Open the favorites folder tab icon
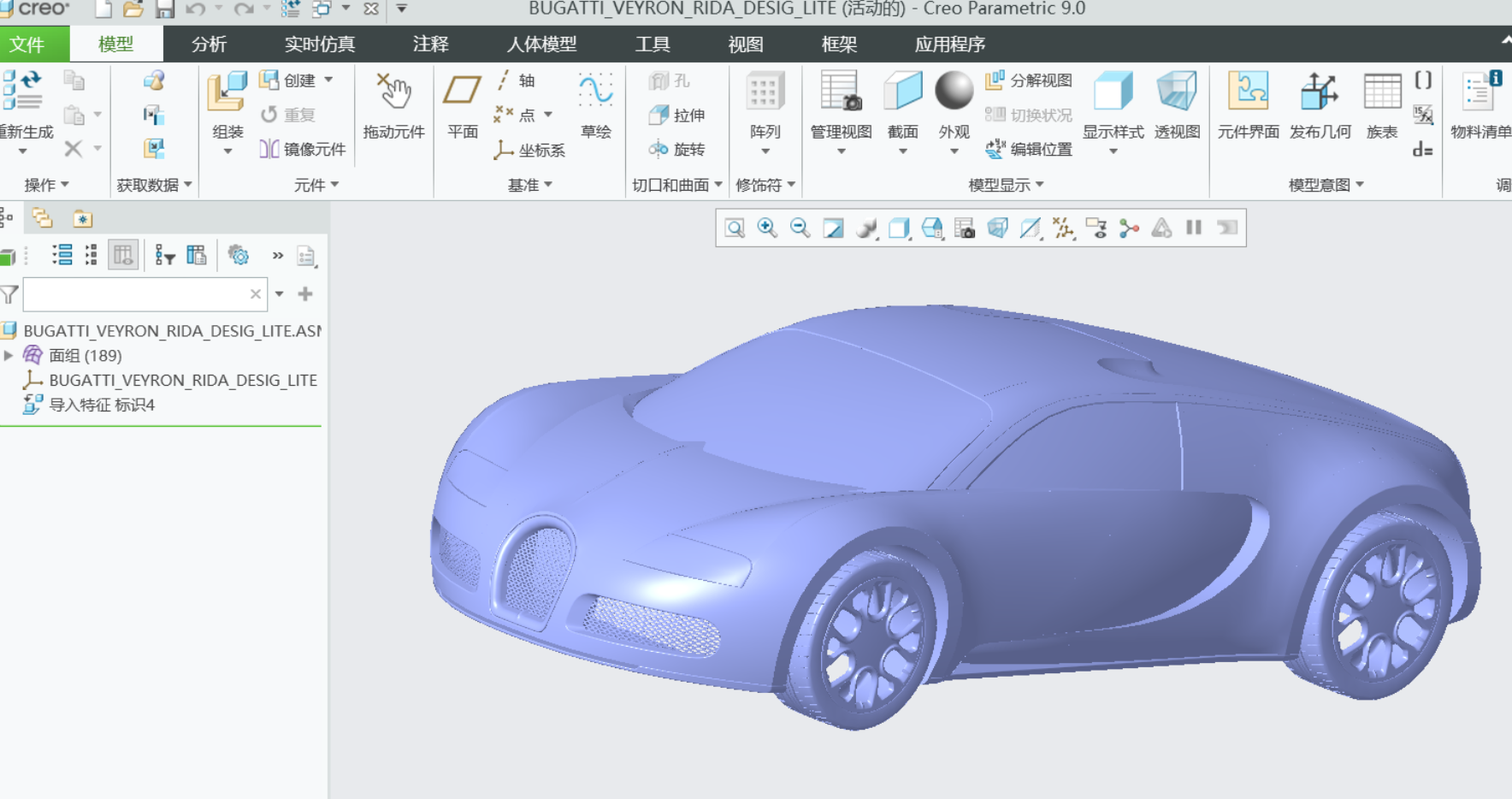Image resolution: width=1512 pixels, height=799 pixels. pos(82,219)
